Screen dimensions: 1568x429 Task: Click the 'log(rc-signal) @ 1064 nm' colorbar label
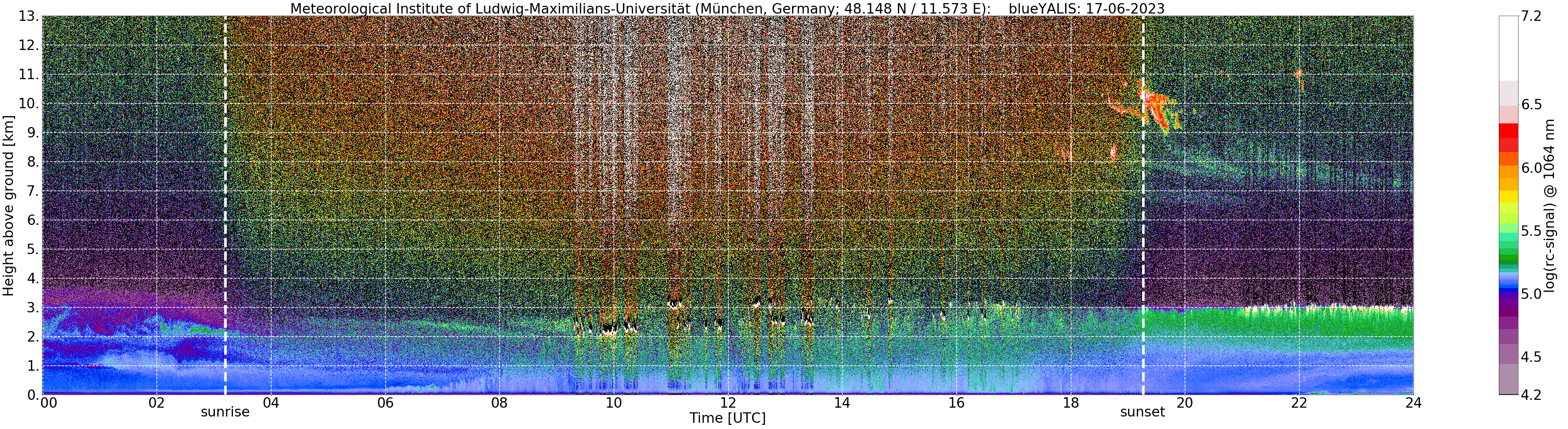click(x=1551, y=206)
